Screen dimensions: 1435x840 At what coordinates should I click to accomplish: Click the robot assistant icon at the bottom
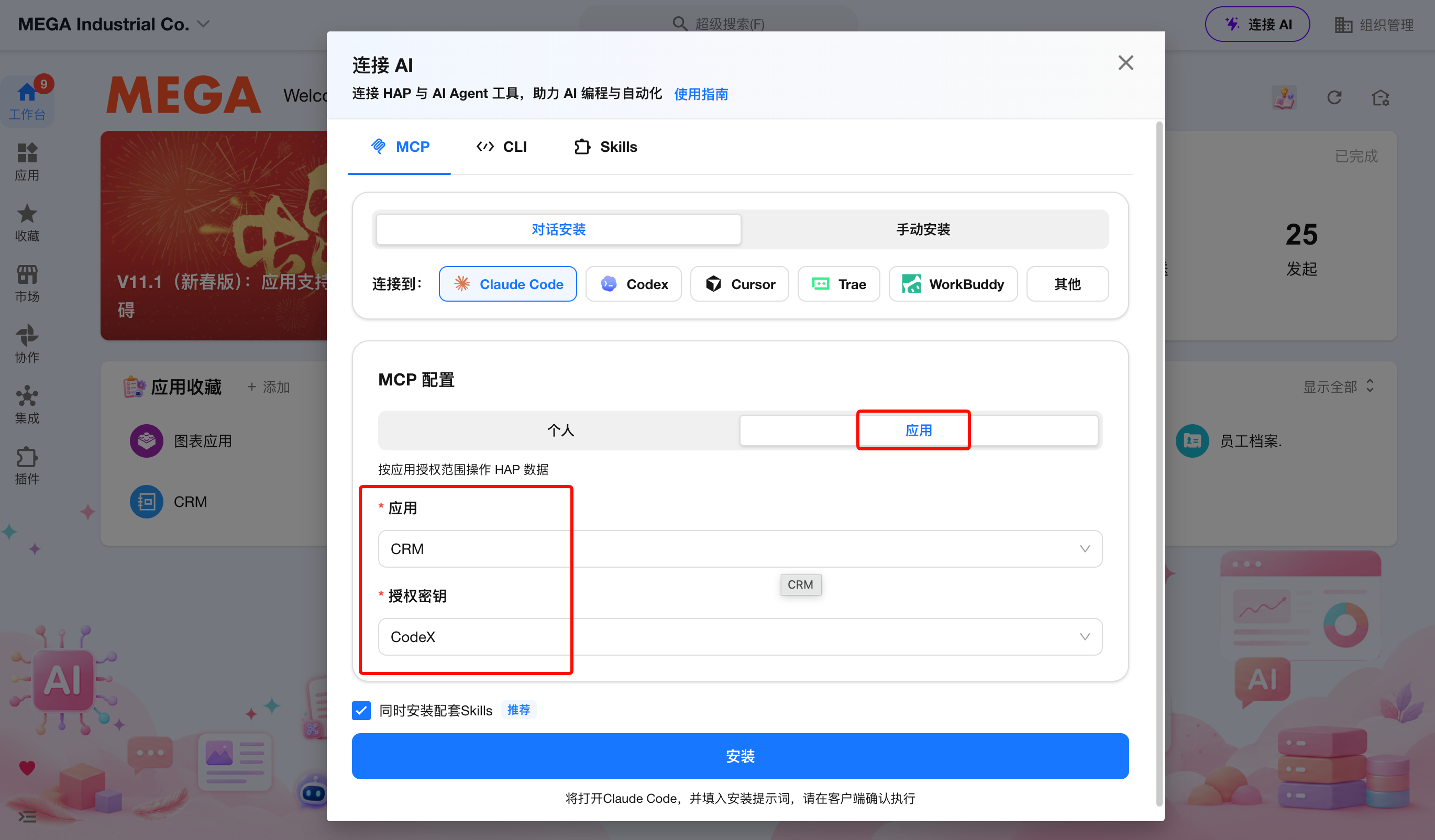coord(314,791)
